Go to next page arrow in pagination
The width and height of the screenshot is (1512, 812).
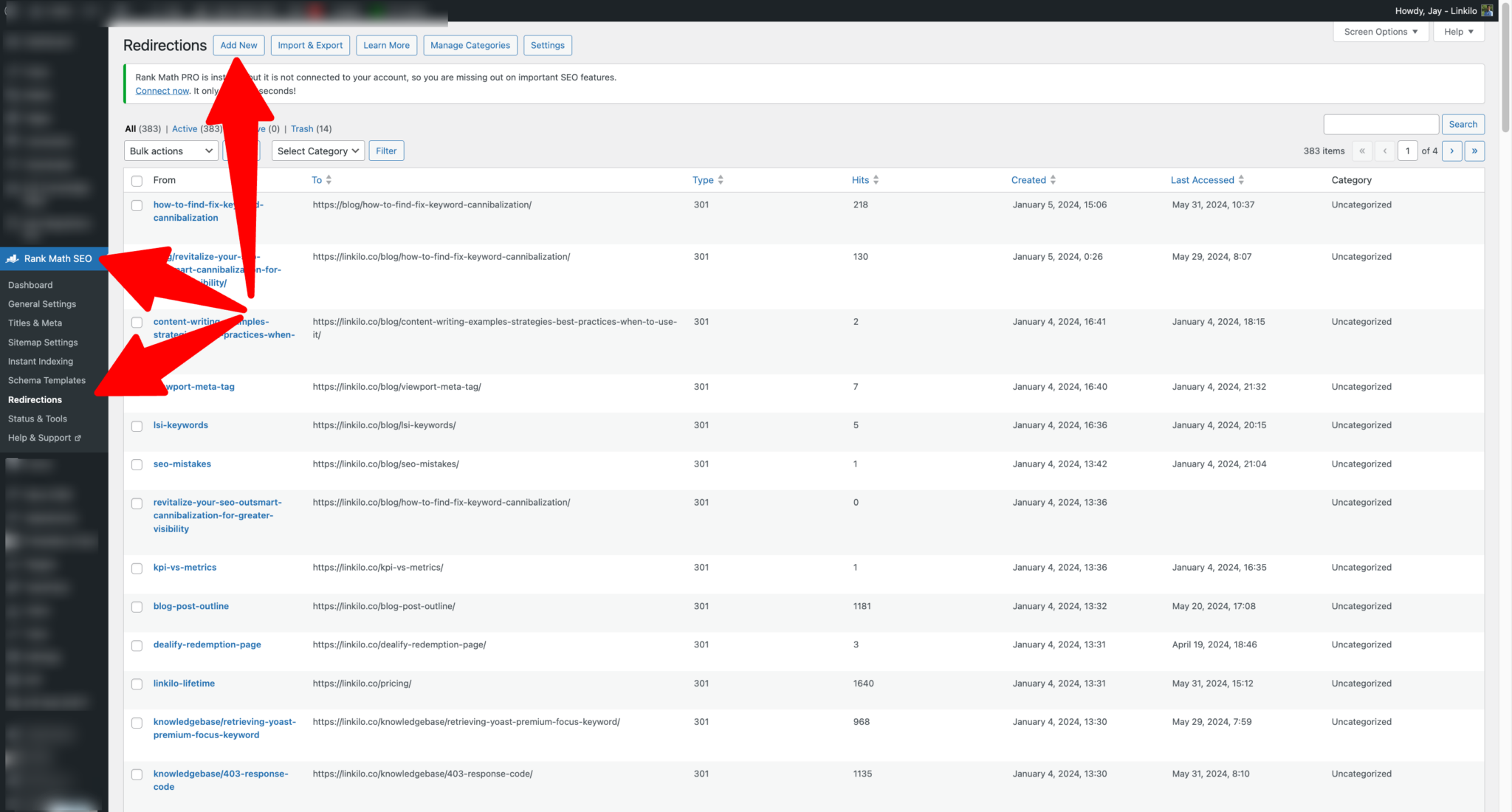click(1451, 151)
